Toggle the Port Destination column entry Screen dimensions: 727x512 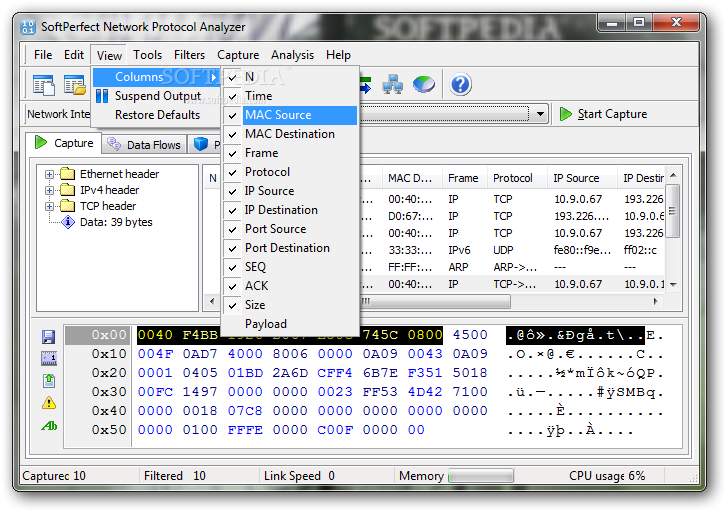291,248
